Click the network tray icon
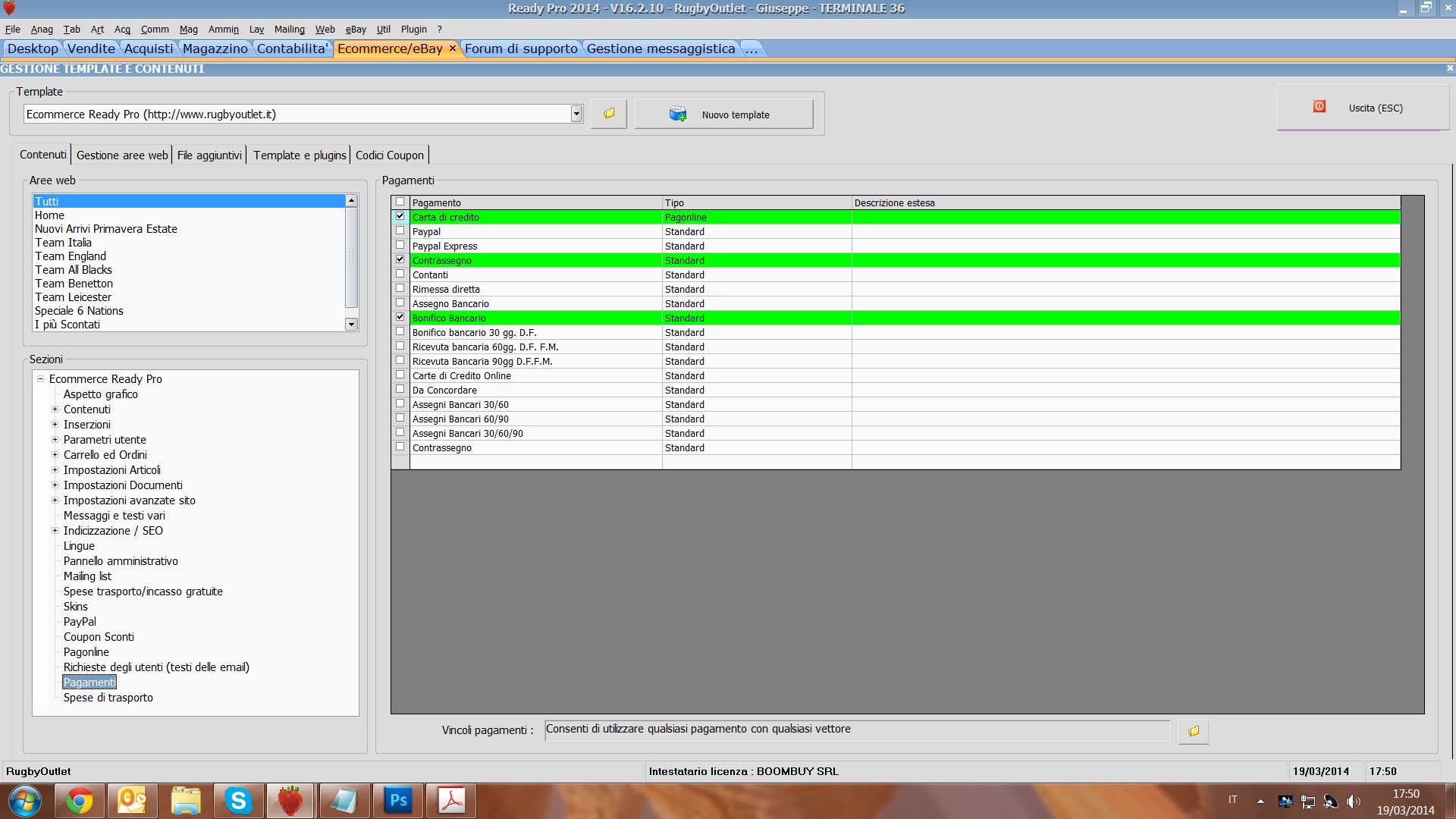The width and height of the screenshot is (1456, 819). click(x=1308, y=802)
